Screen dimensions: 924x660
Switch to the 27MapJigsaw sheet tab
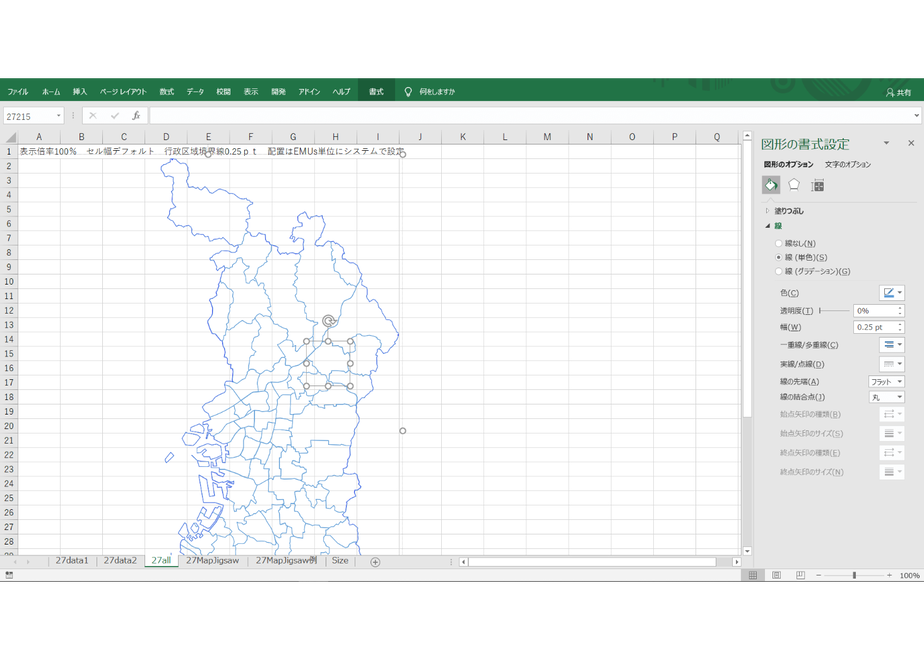click(x=213, y=561)
